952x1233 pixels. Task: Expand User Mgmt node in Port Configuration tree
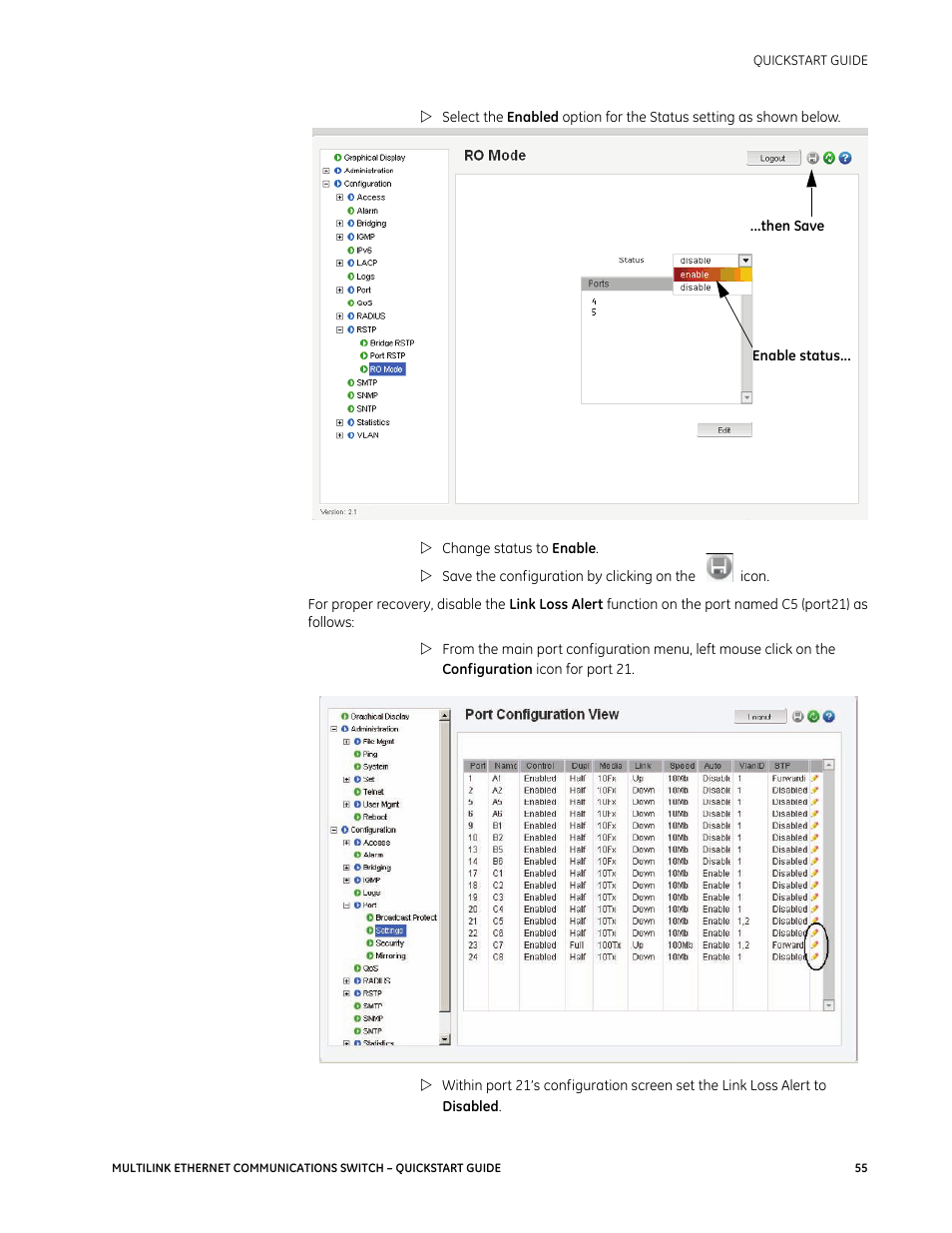346,805
